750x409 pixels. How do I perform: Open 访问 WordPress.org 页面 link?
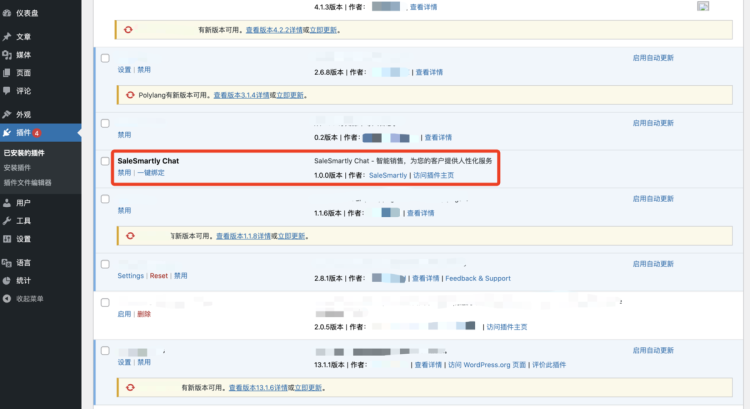coord(487,365)
